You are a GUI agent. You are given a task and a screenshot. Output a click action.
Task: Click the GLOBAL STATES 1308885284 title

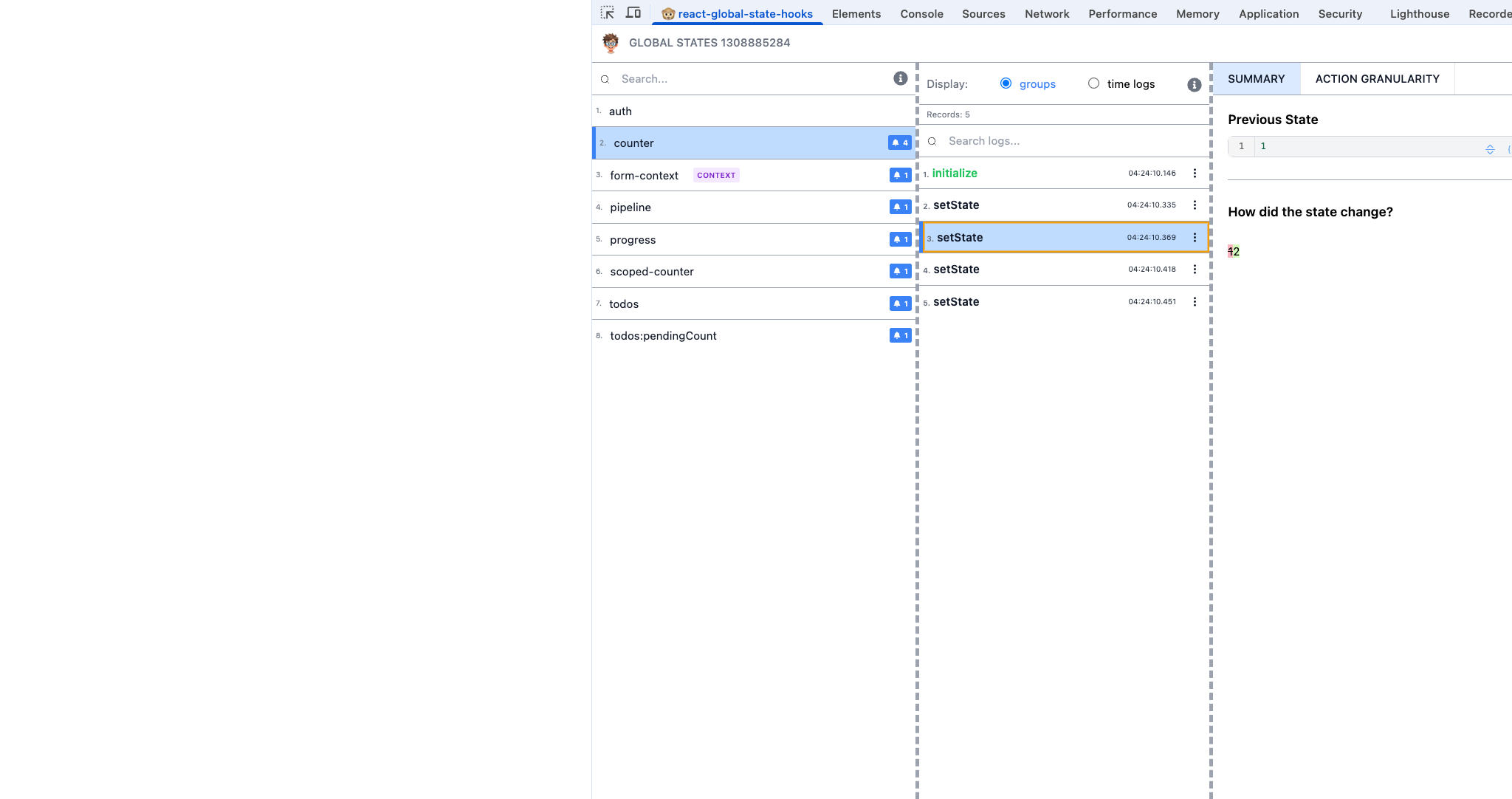click(x=709, y=43)
